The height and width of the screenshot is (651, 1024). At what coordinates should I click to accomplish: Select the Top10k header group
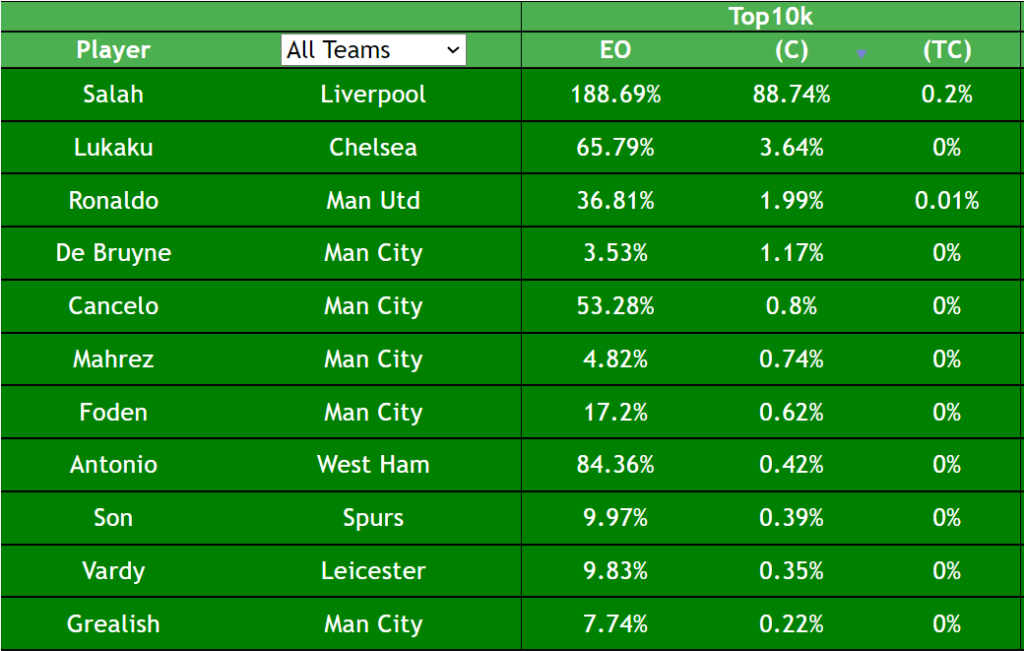click(x=771, y=16)
